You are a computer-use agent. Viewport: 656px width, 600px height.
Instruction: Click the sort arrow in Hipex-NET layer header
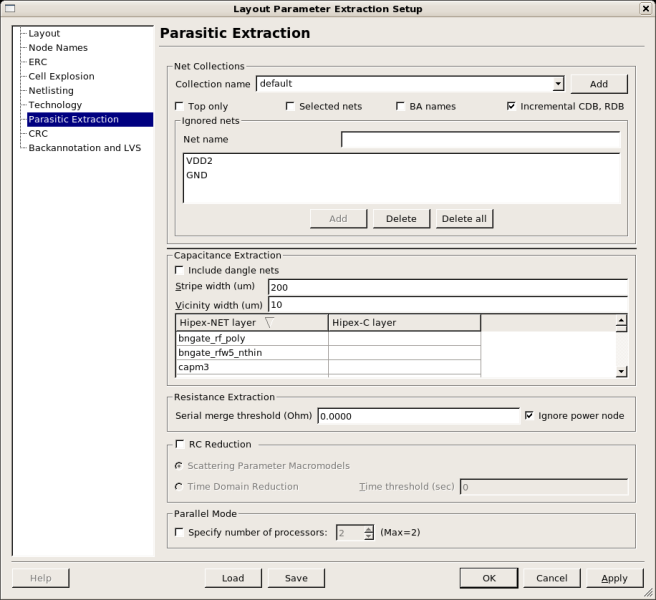pyautogui.click(x=269, y=323)
